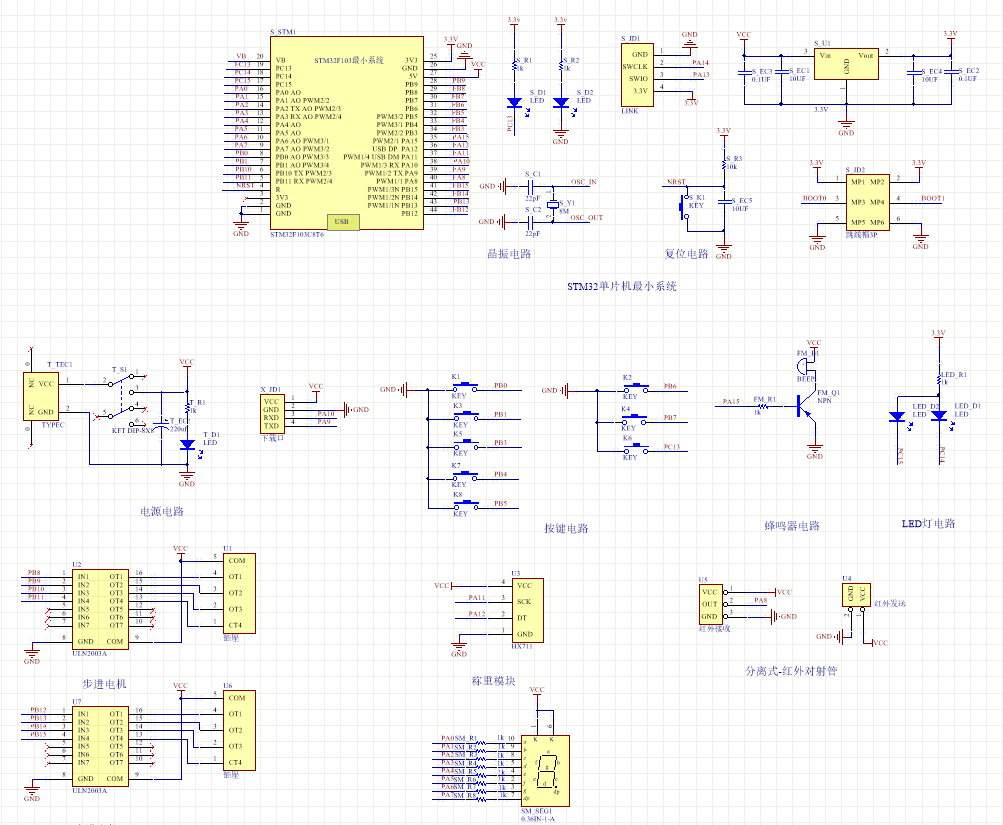
Task: Click the 蜂鸣器电路 section label
Action: click(x=791, y=526)
